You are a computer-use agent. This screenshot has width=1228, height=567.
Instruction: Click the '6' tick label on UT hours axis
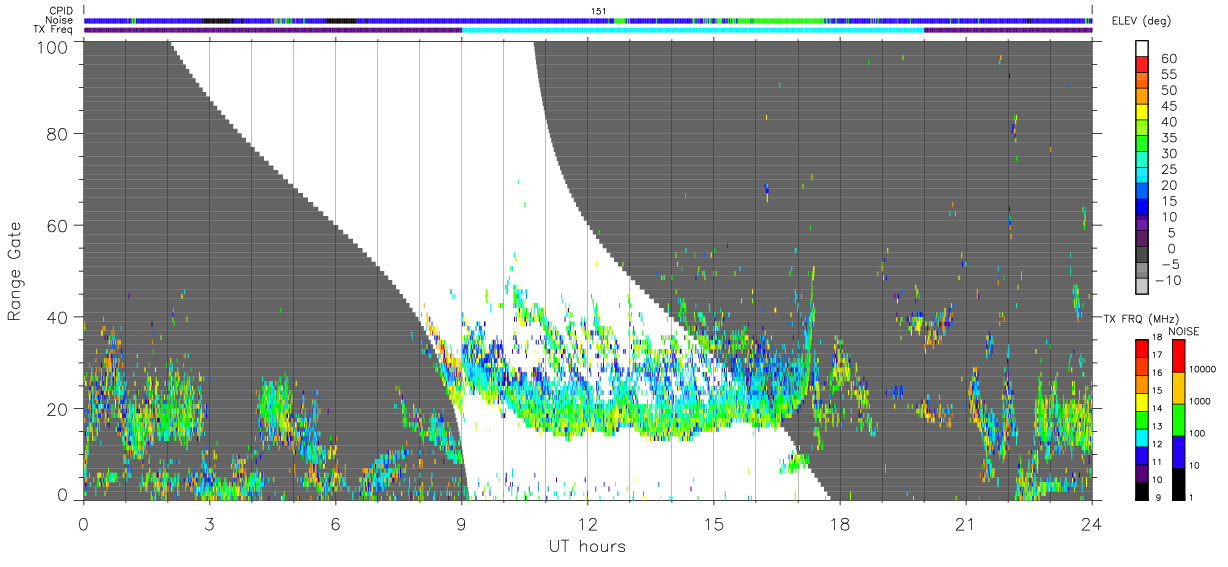click(335, 523)
